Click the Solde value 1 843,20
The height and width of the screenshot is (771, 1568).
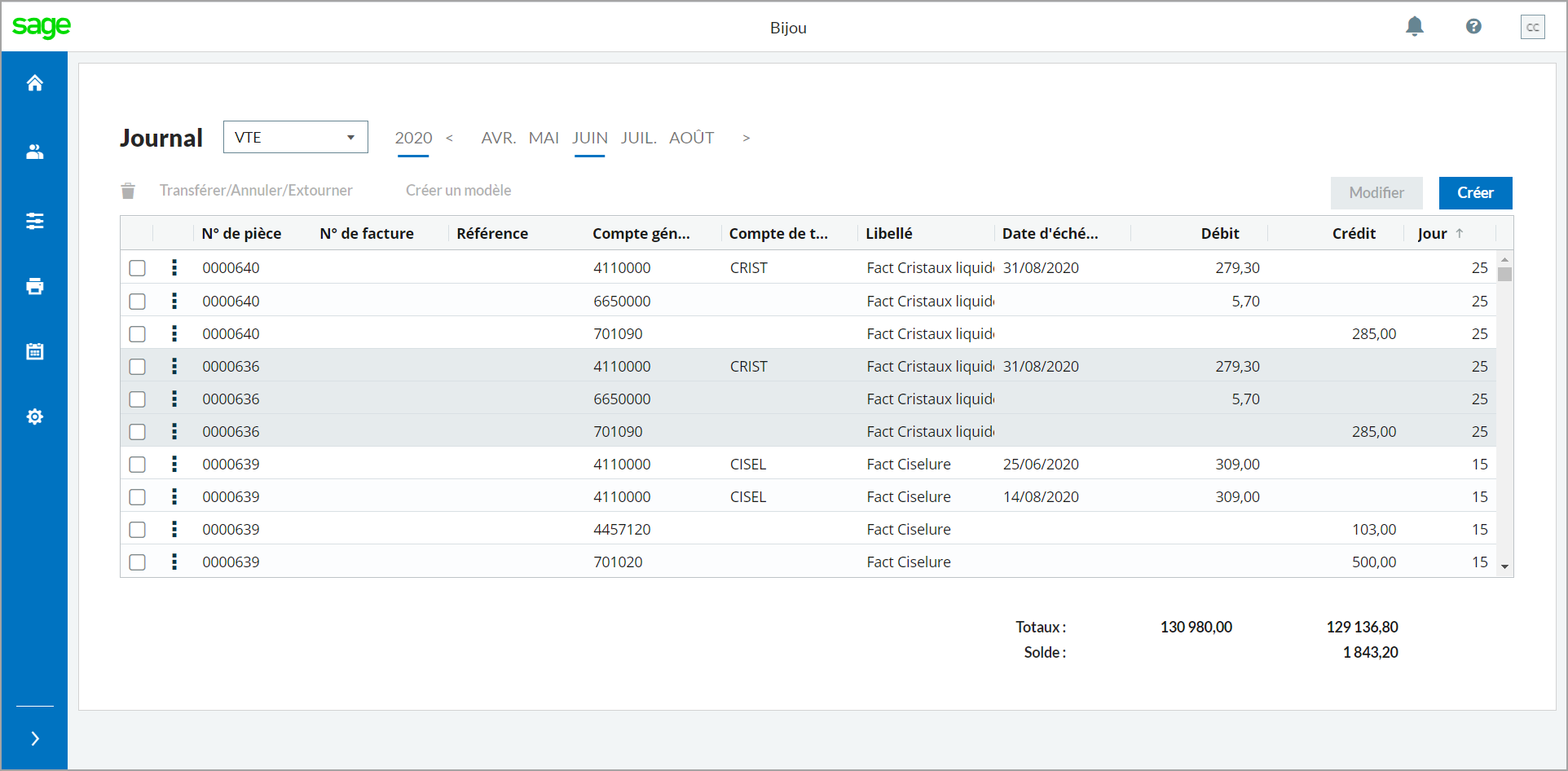(x=1371, y=652)
